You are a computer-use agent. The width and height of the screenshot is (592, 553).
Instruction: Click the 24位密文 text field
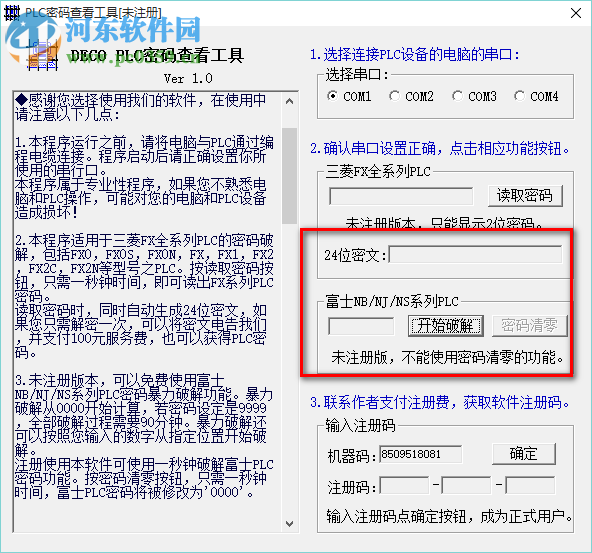[475, 254]
